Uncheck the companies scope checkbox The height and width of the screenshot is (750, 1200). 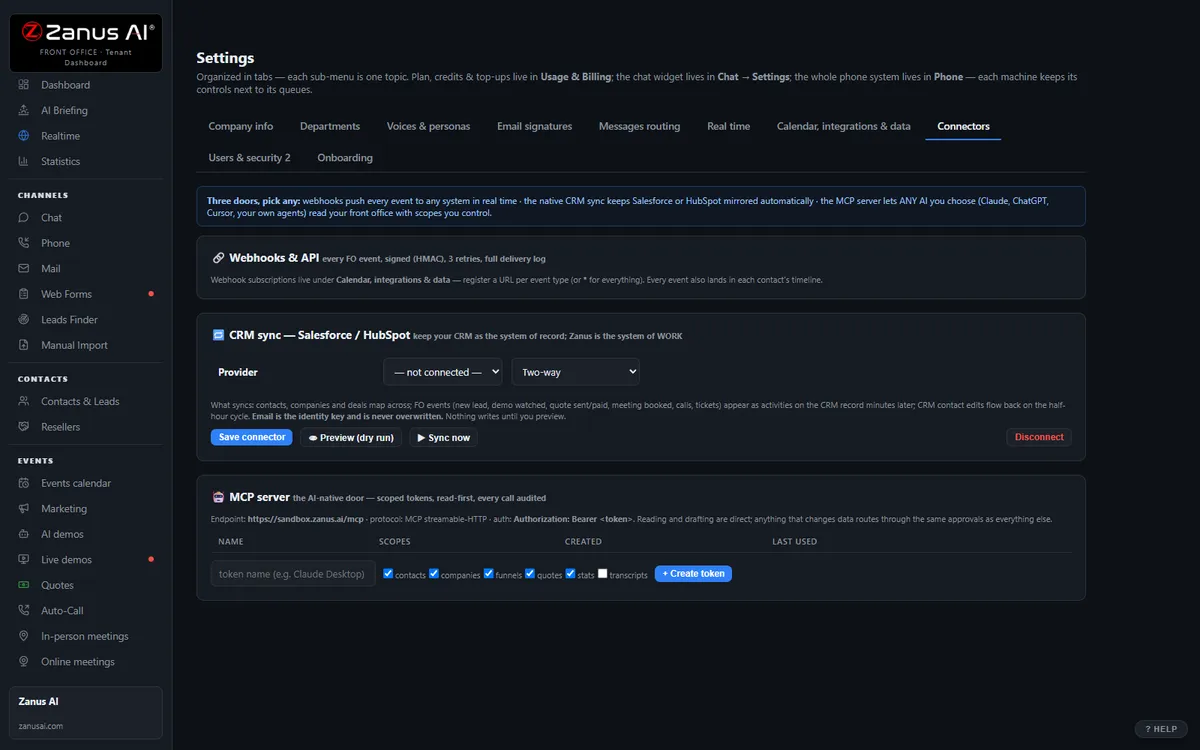point(434,574)
